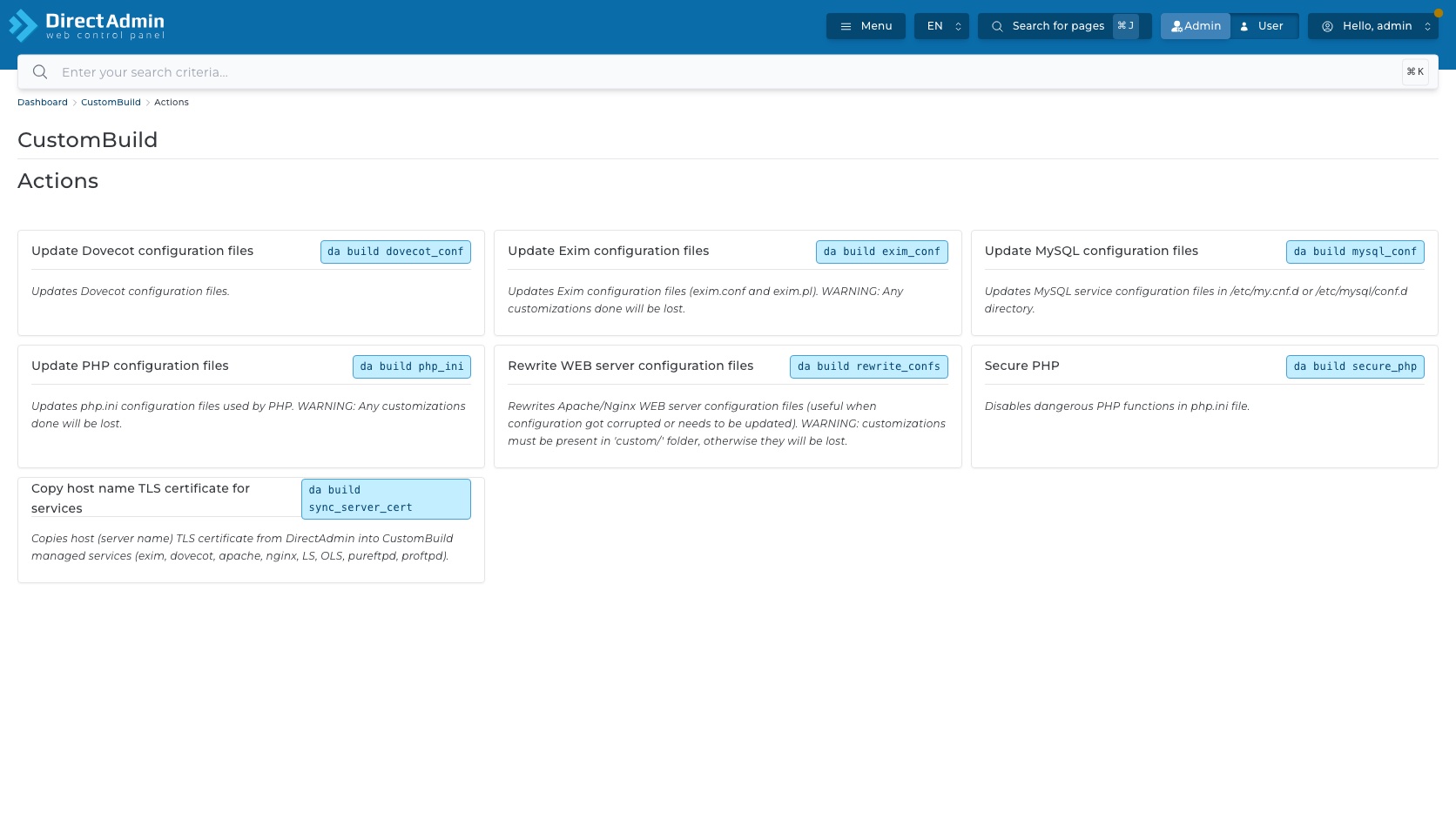Click the Admin person icon
The width and height of the screenshot is (1456, 819).
tap(1176, 26)
